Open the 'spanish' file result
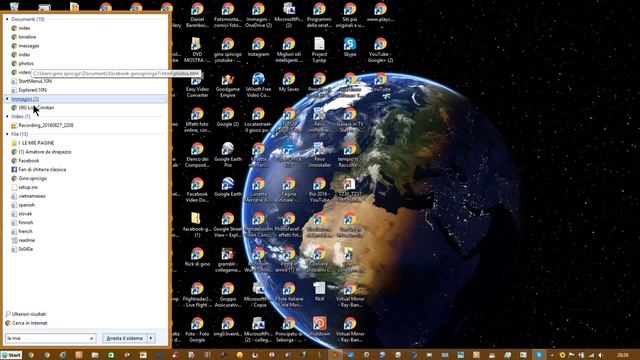 tap(27, 205)
